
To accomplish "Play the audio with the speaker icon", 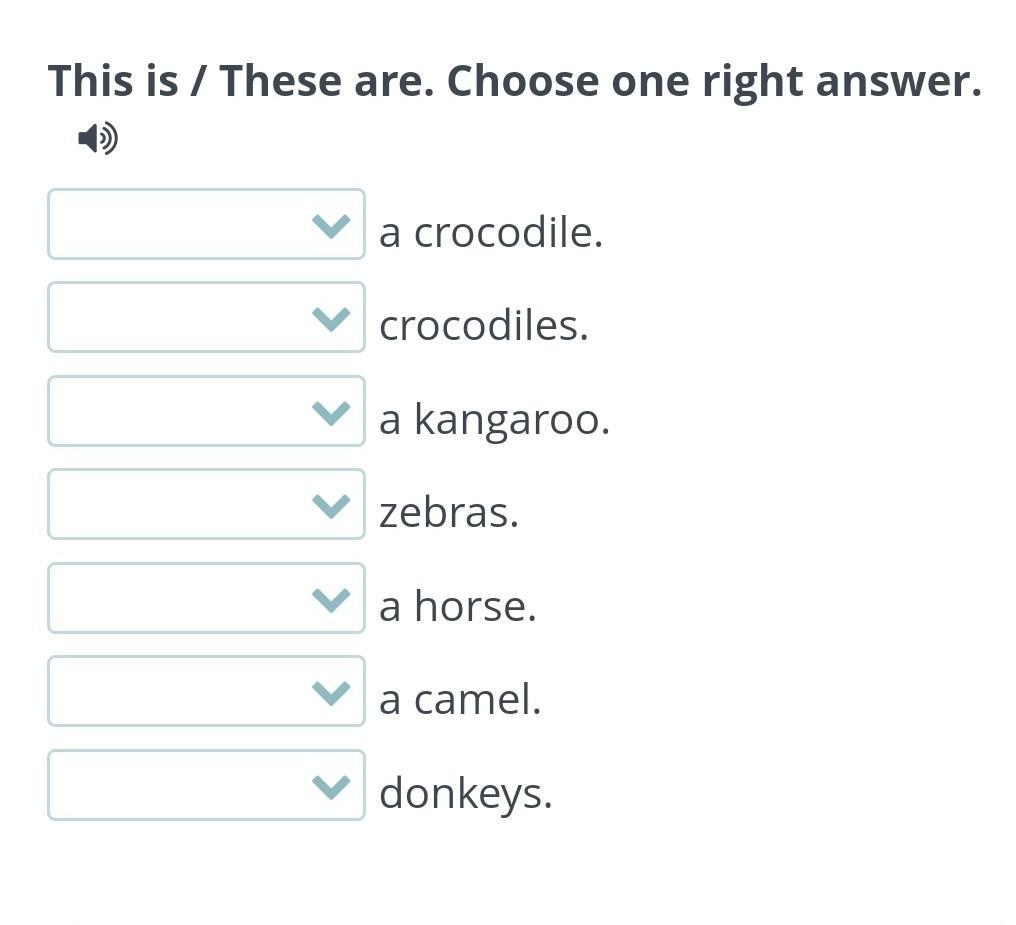I will click(x=98, y=138).
